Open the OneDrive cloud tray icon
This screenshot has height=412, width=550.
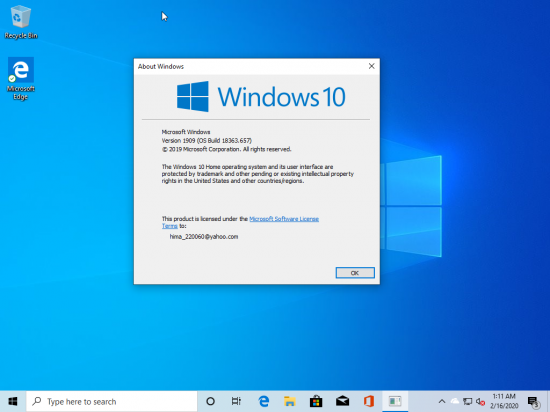[455, 401]
